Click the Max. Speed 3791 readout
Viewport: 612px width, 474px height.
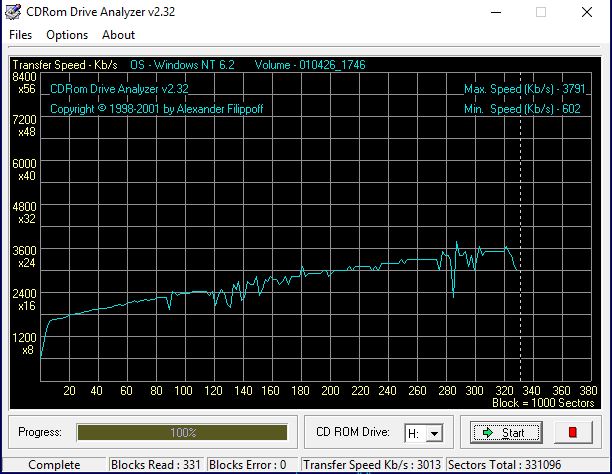[x=522, y=89]
